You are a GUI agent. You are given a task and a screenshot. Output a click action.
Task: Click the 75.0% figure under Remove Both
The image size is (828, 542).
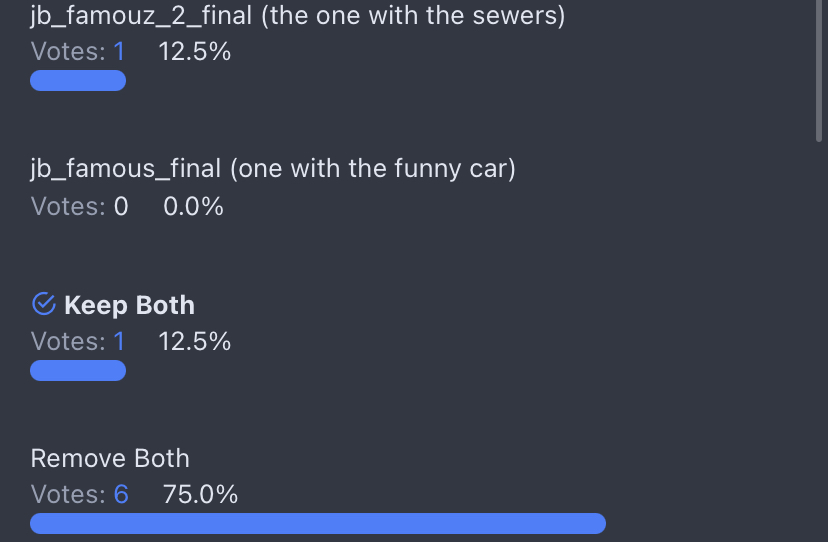coord(200,494)
